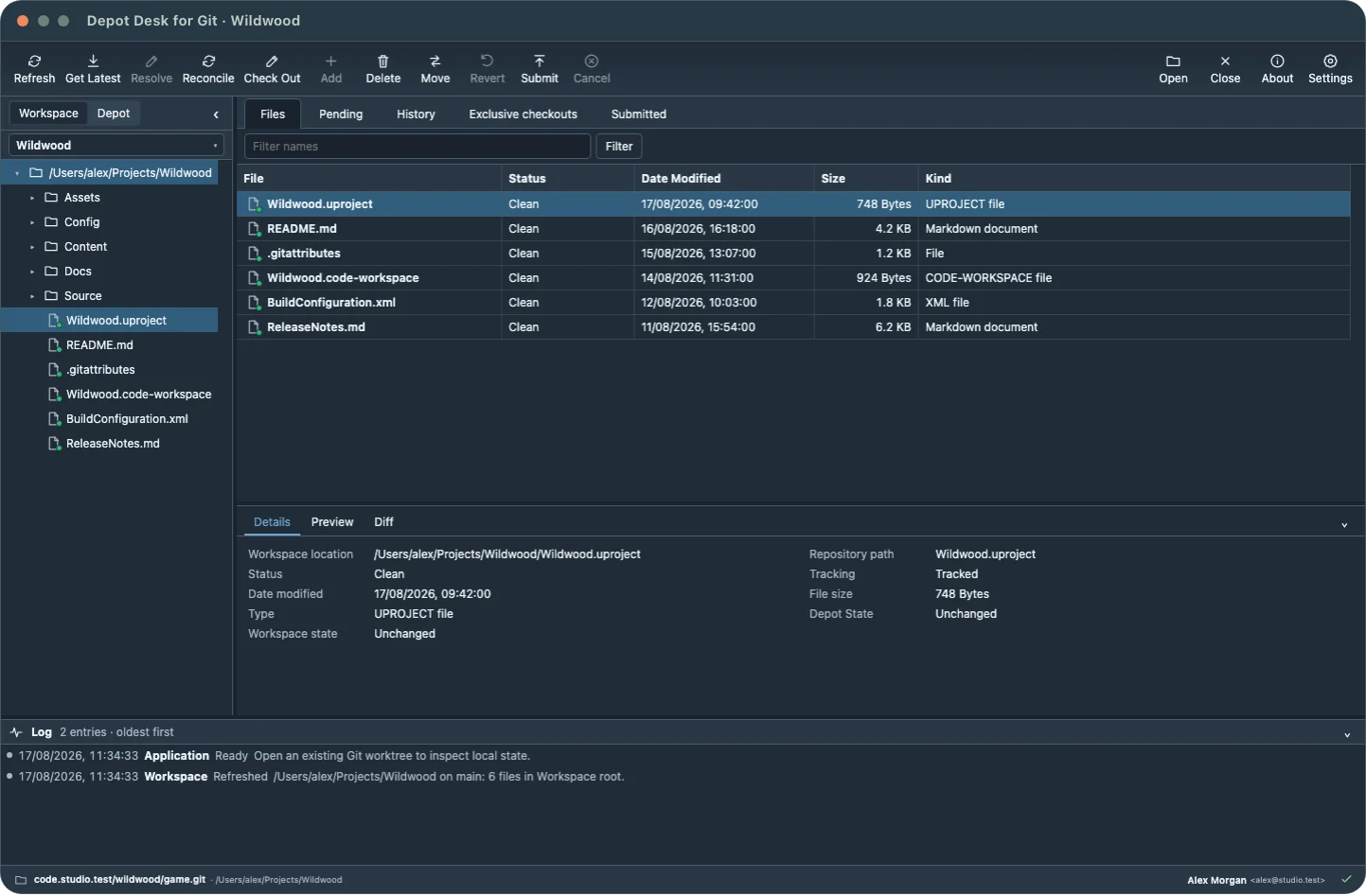Select .gitattributes in the sidebar tree

pyautogui.click(x=110, y=370)
